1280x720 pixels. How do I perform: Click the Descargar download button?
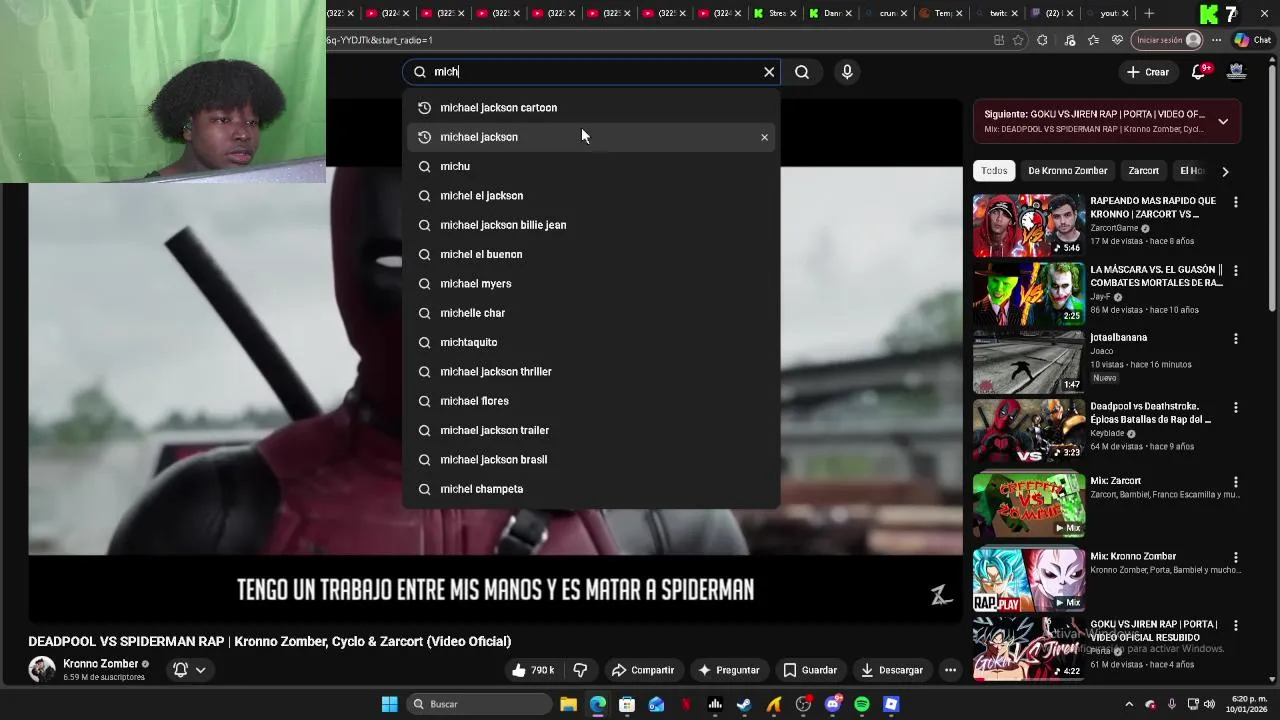[x=892, y=670]
